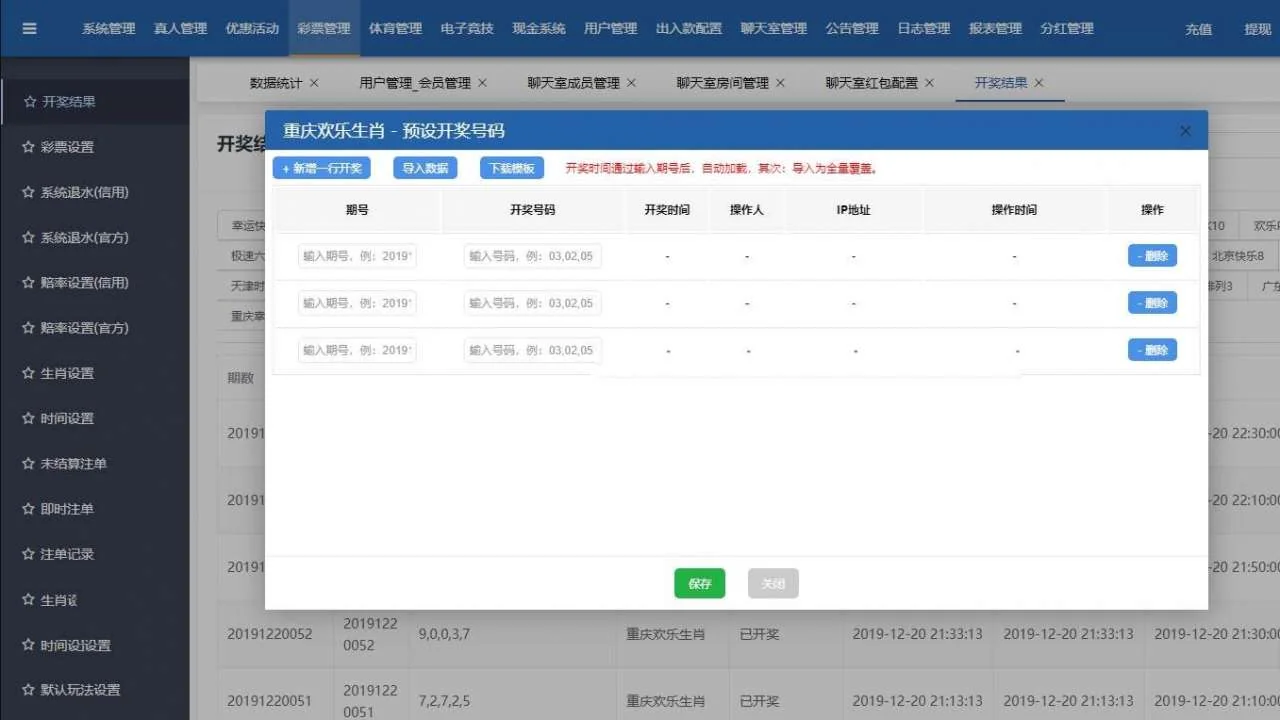The height and width of the screenshot is (720, 1280).
Task: Click the 新增一行开奖 button
Action: [x=322, y=169]
